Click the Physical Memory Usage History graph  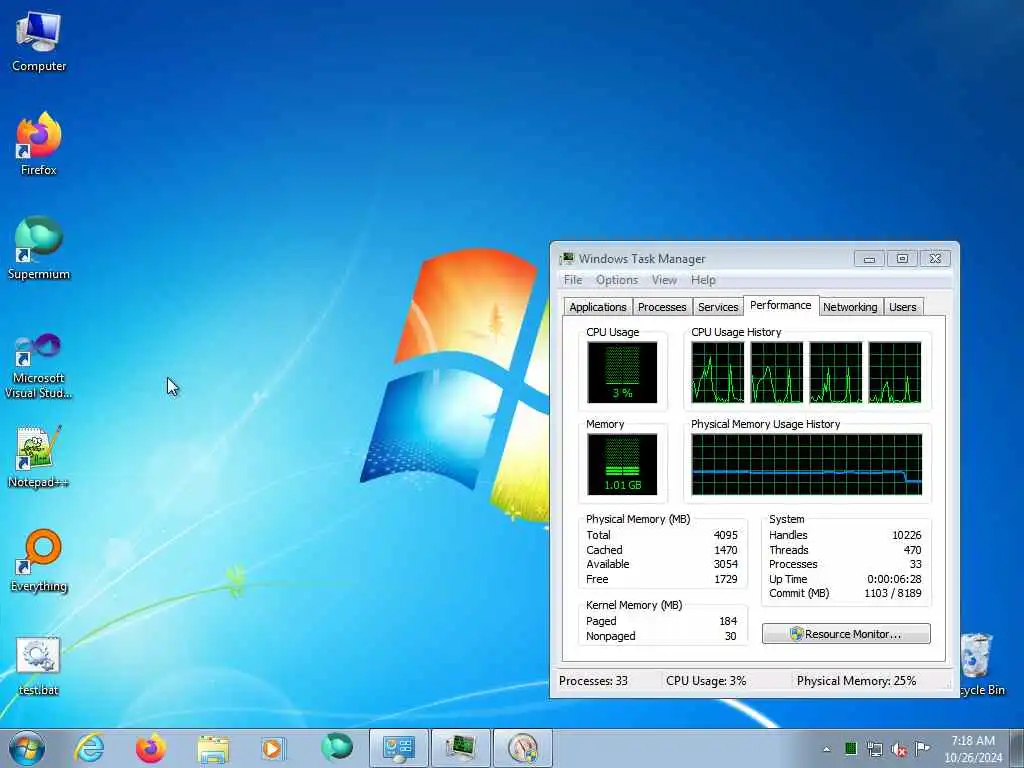click(807, 464)
